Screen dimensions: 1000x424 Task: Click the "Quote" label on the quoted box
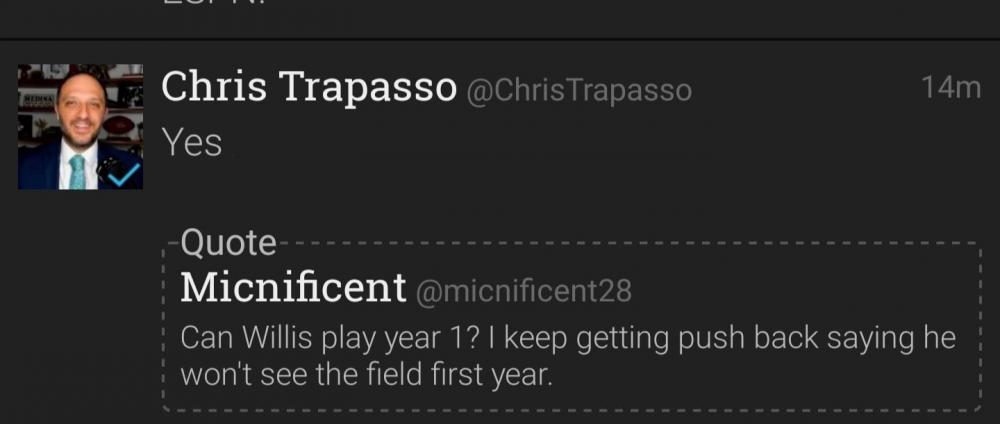[x=229, y=242]
